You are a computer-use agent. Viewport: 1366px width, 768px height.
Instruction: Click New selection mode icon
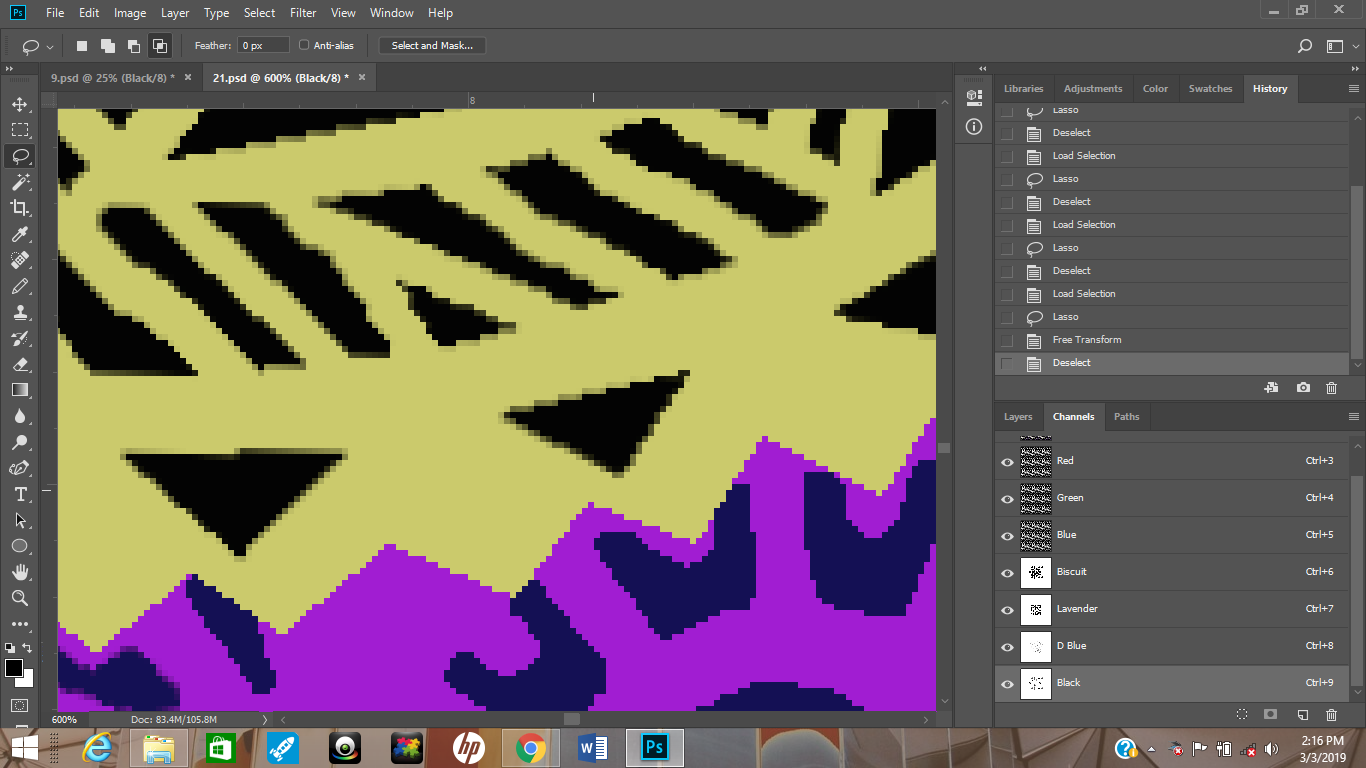tap(82, 46)
